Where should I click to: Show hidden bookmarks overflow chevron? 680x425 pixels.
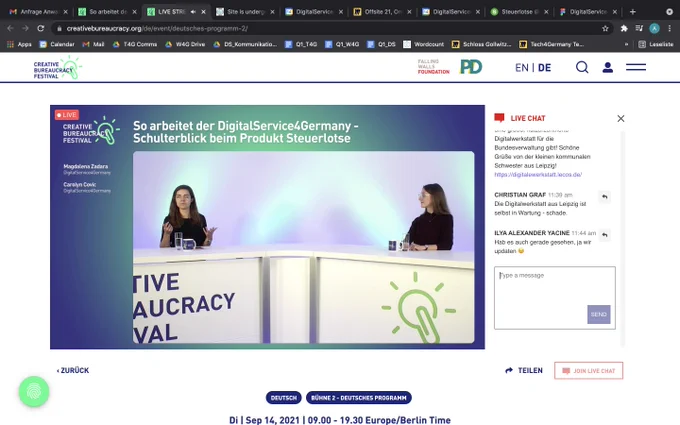coord(626,44)
